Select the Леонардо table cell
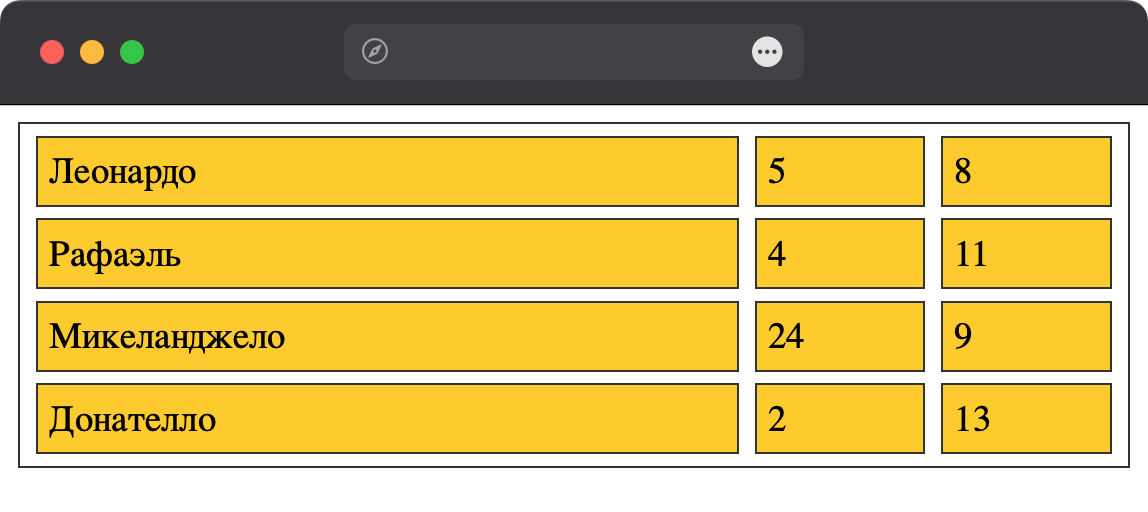The image size is (1148, 512). (x=387, y=171)
